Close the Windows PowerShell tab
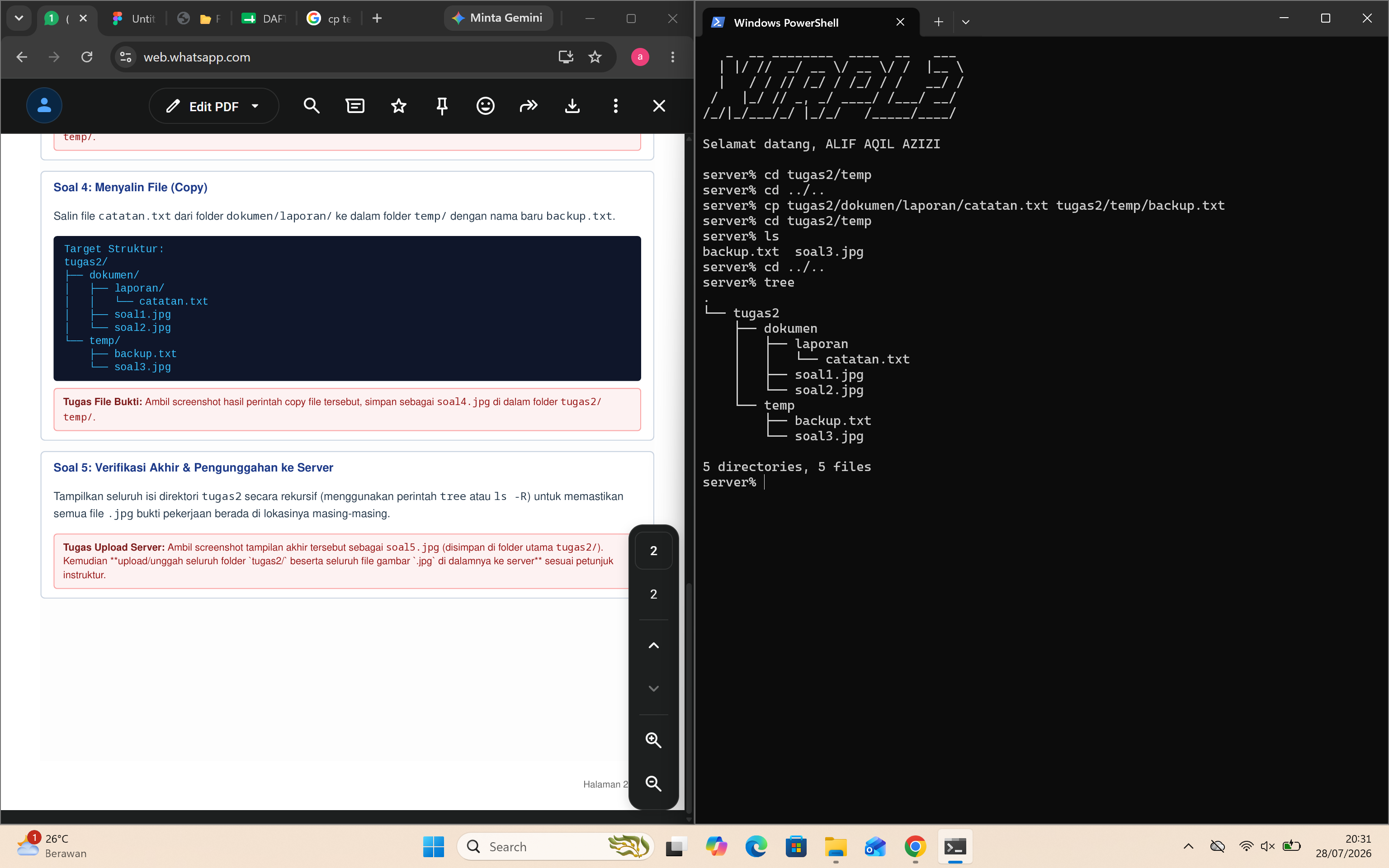This screenshot has width=1389, height=868. 900,23
